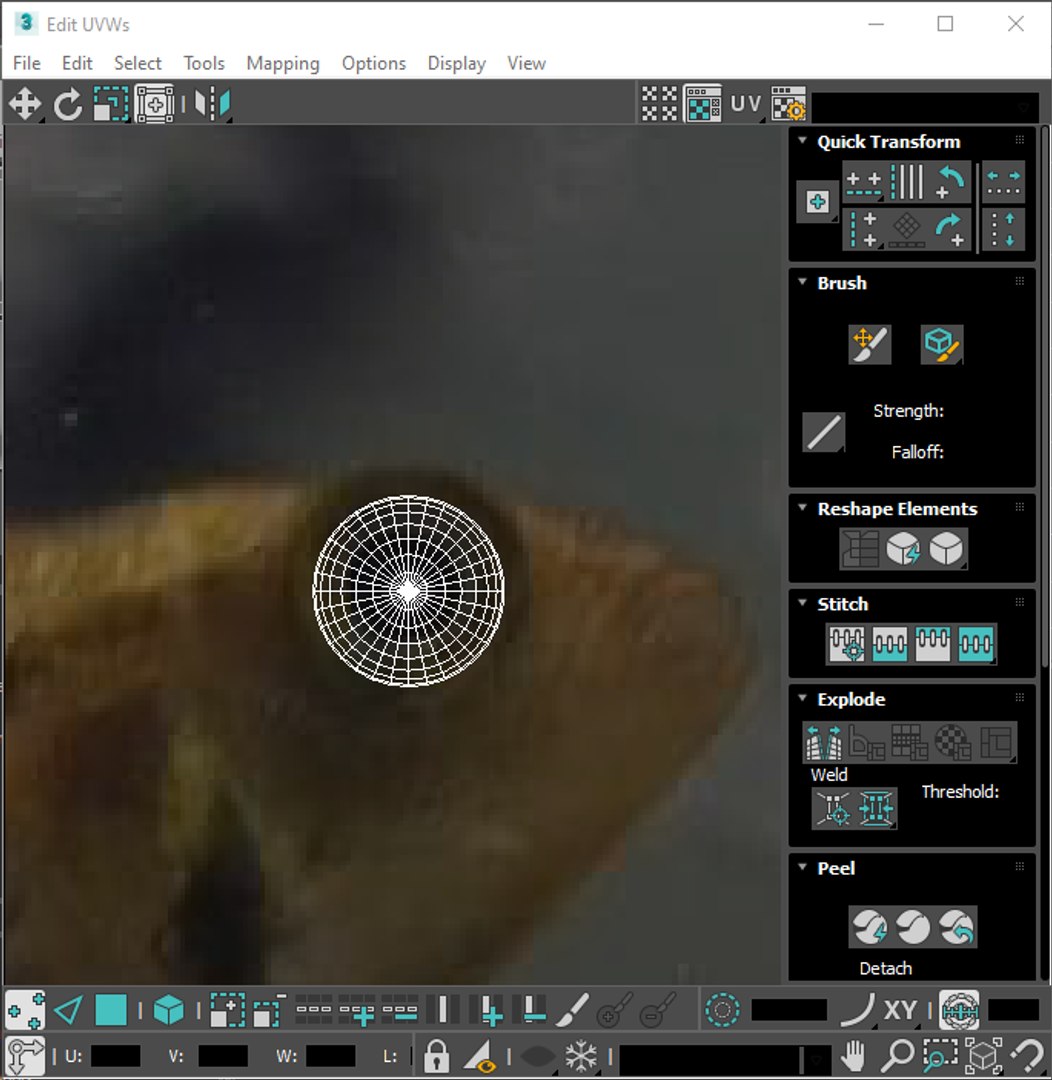The image size is (1052, 1080).
Task: Click the Space Vertically icon
Action: (x=1003, y=229)
